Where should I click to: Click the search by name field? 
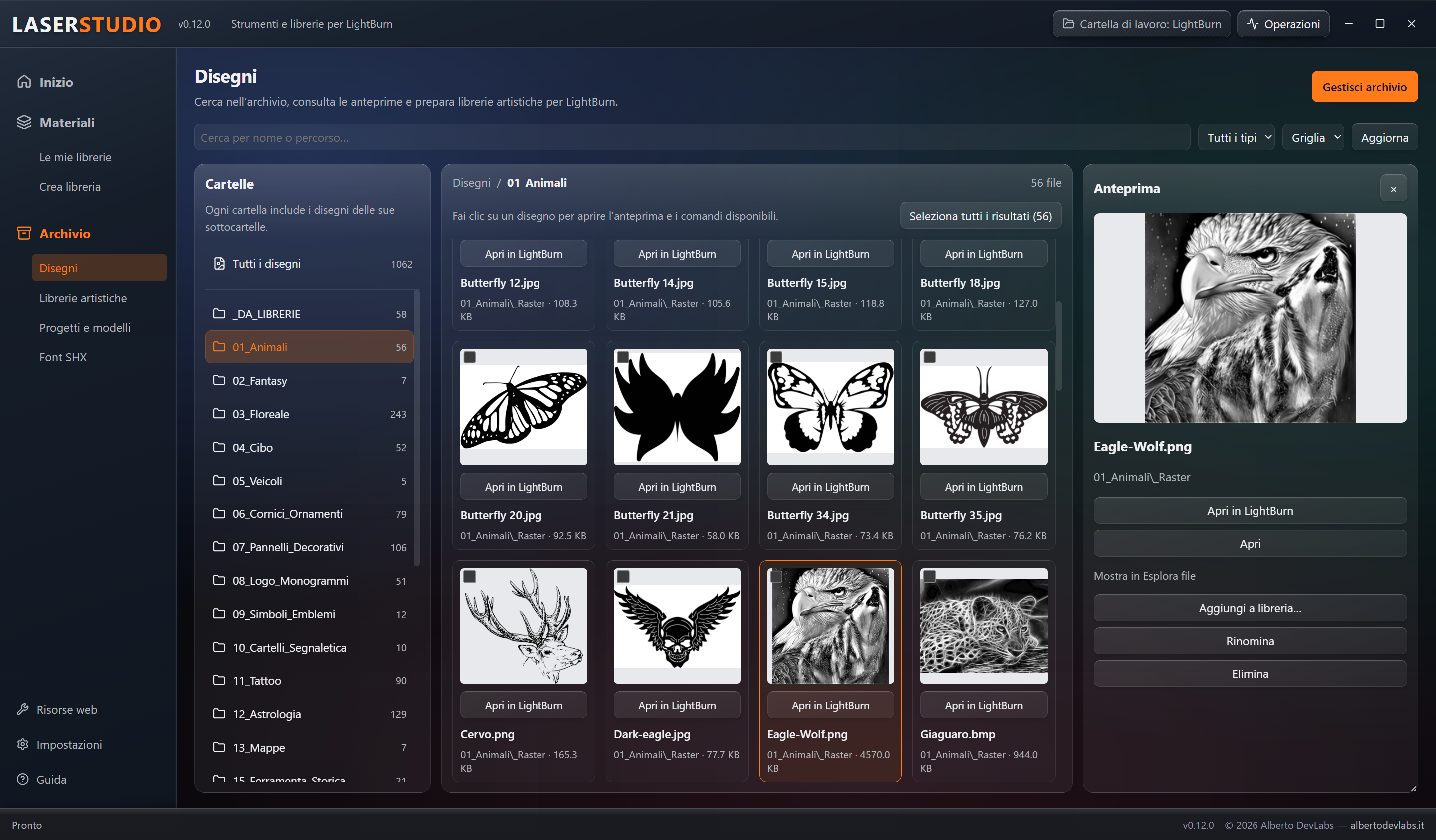tap(692, 137)
